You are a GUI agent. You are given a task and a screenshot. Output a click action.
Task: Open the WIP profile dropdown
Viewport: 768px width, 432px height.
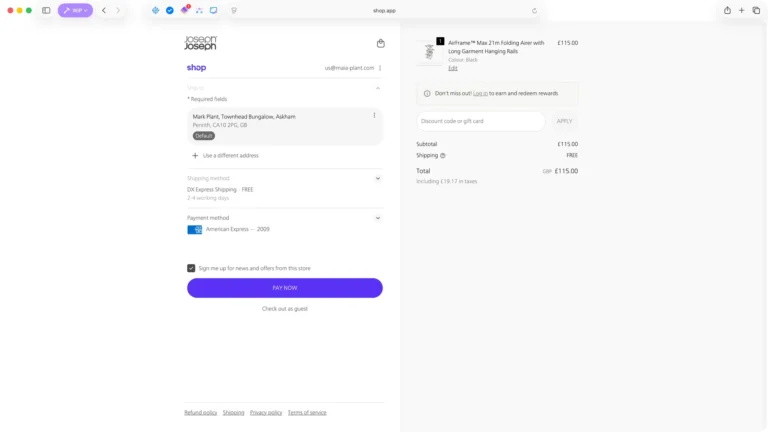pos(75,10)
